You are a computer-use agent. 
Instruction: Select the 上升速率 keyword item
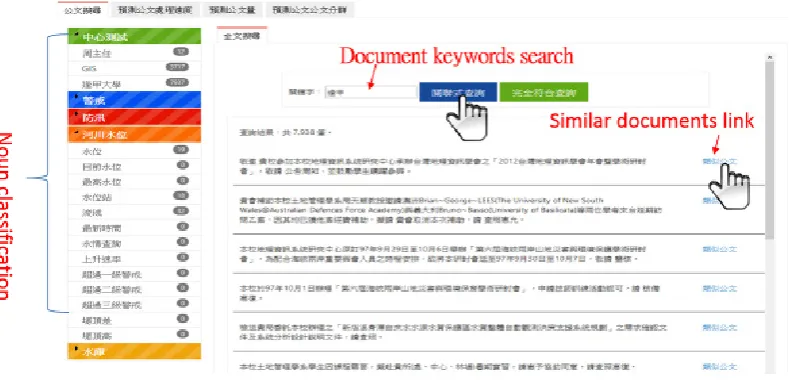(x=134, y=259)
